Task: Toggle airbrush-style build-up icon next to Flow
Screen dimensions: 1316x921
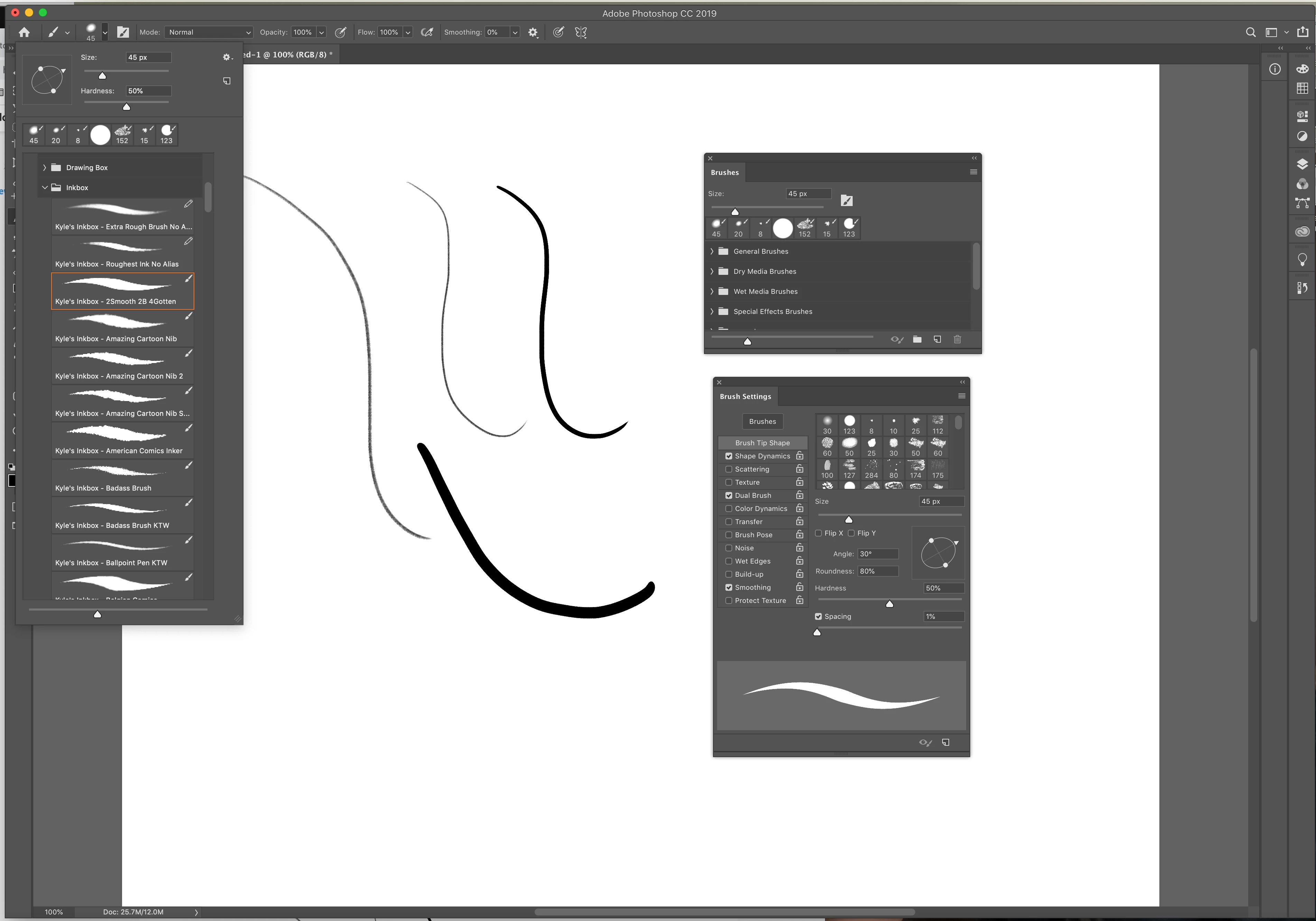Action: 427,32
